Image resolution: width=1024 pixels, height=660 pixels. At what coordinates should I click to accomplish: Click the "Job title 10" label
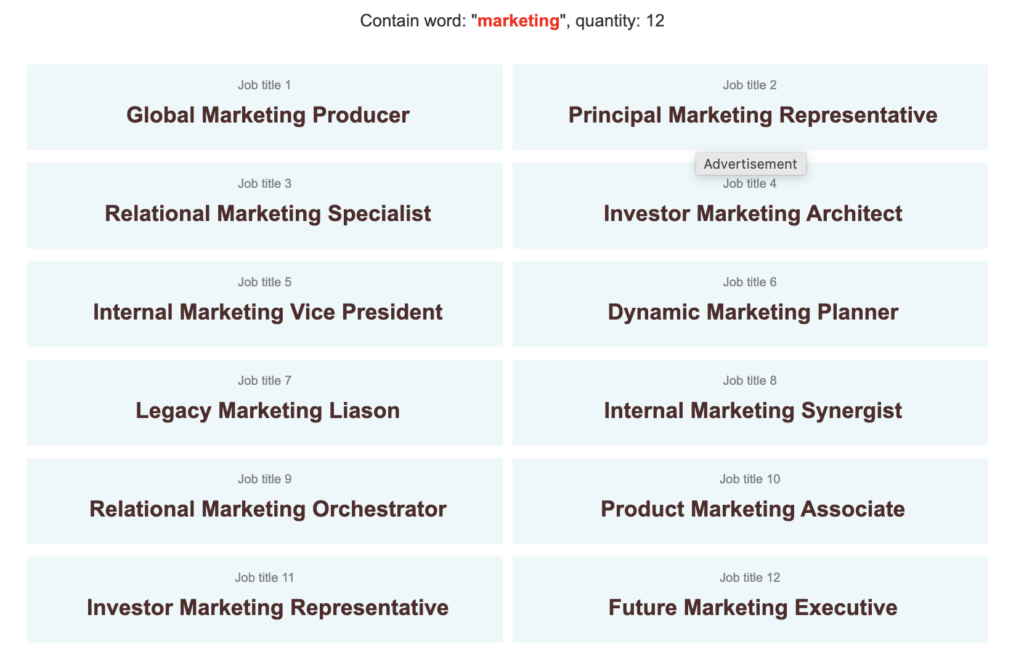click(x=750, y=479)
